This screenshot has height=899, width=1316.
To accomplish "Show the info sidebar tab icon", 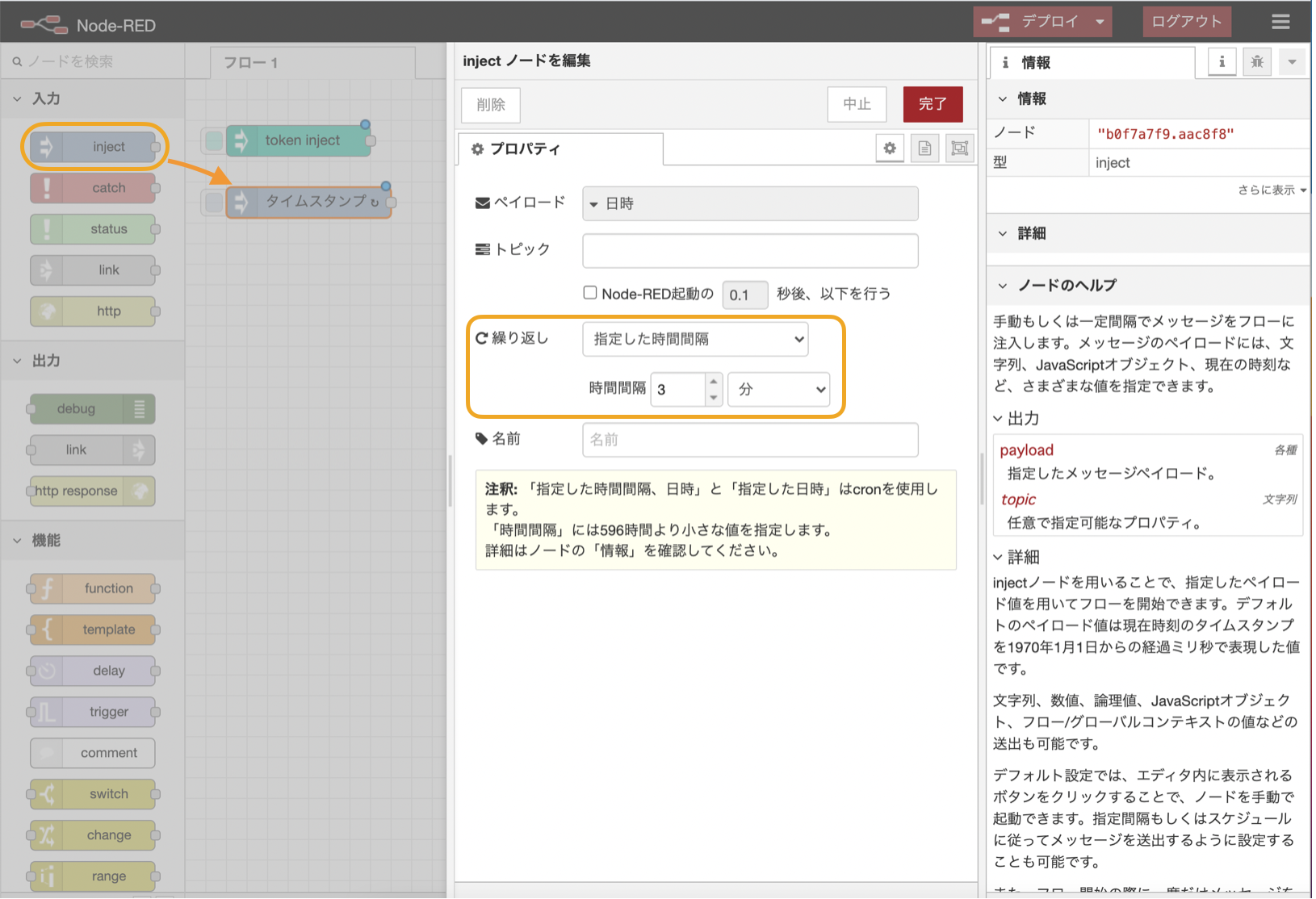I will tap(1222, 62).
